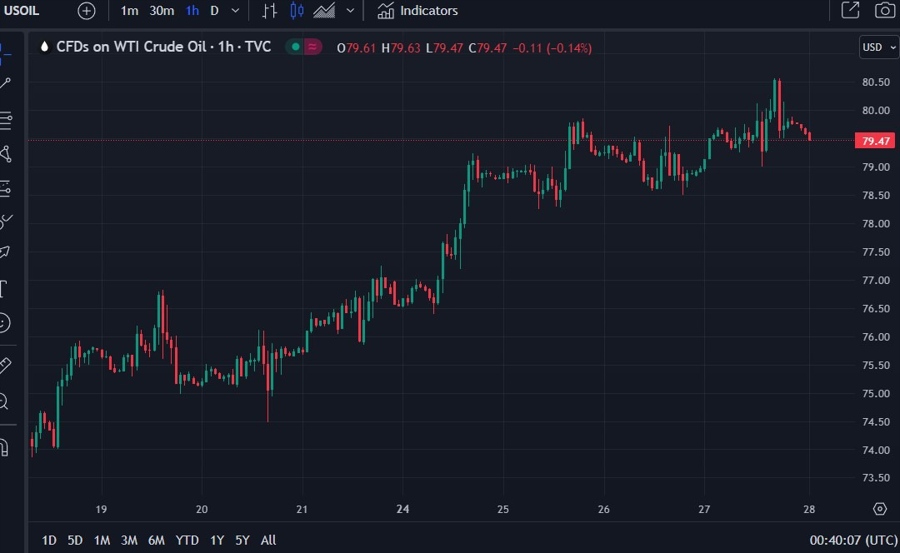The height and width of the screenshot is (553, 900).
Task: Open the fullscreen/popup chart icon
Action: click(x=850, y=10)
